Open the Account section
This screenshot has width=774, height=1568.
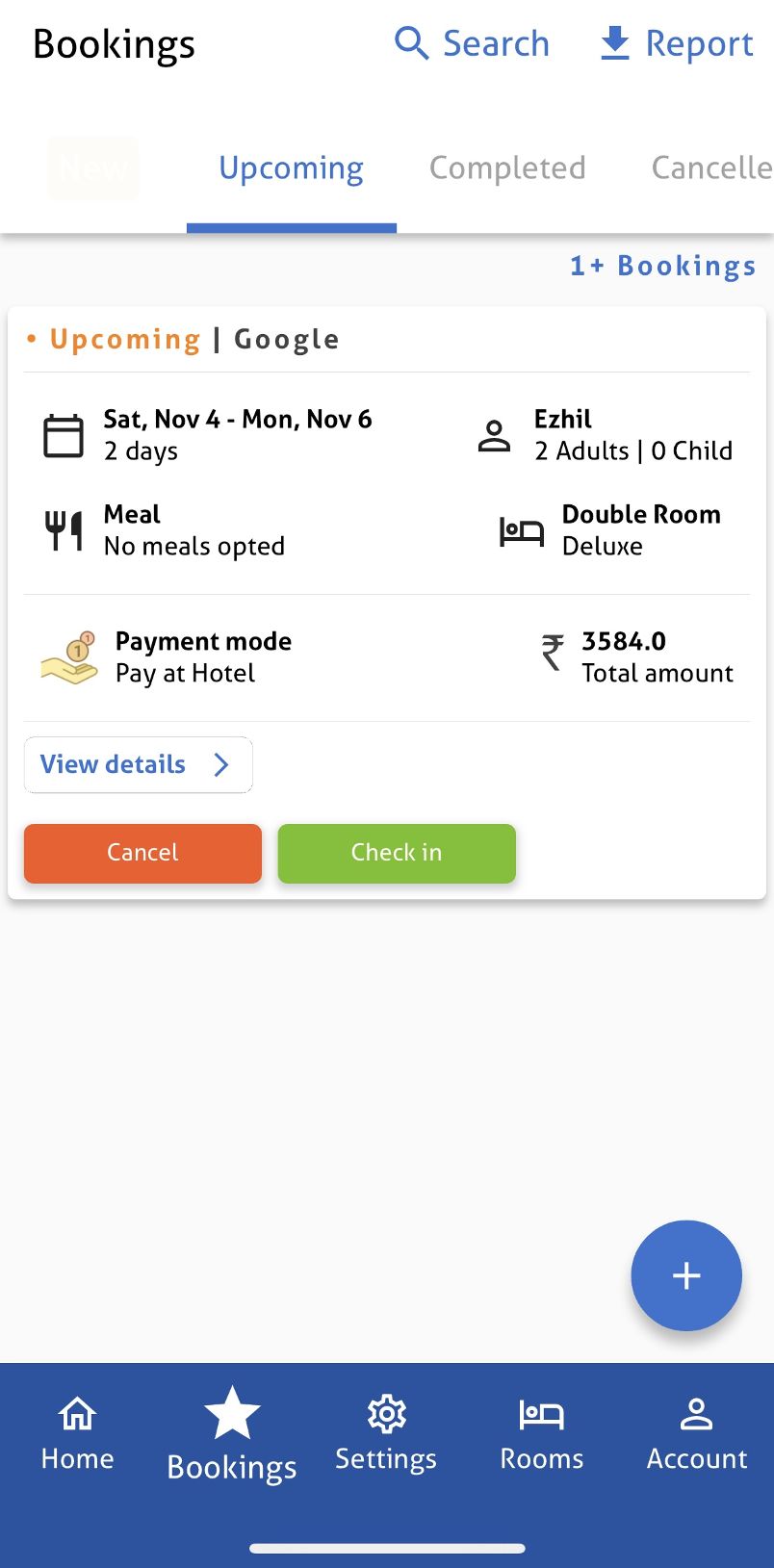tap(696, 1434)
